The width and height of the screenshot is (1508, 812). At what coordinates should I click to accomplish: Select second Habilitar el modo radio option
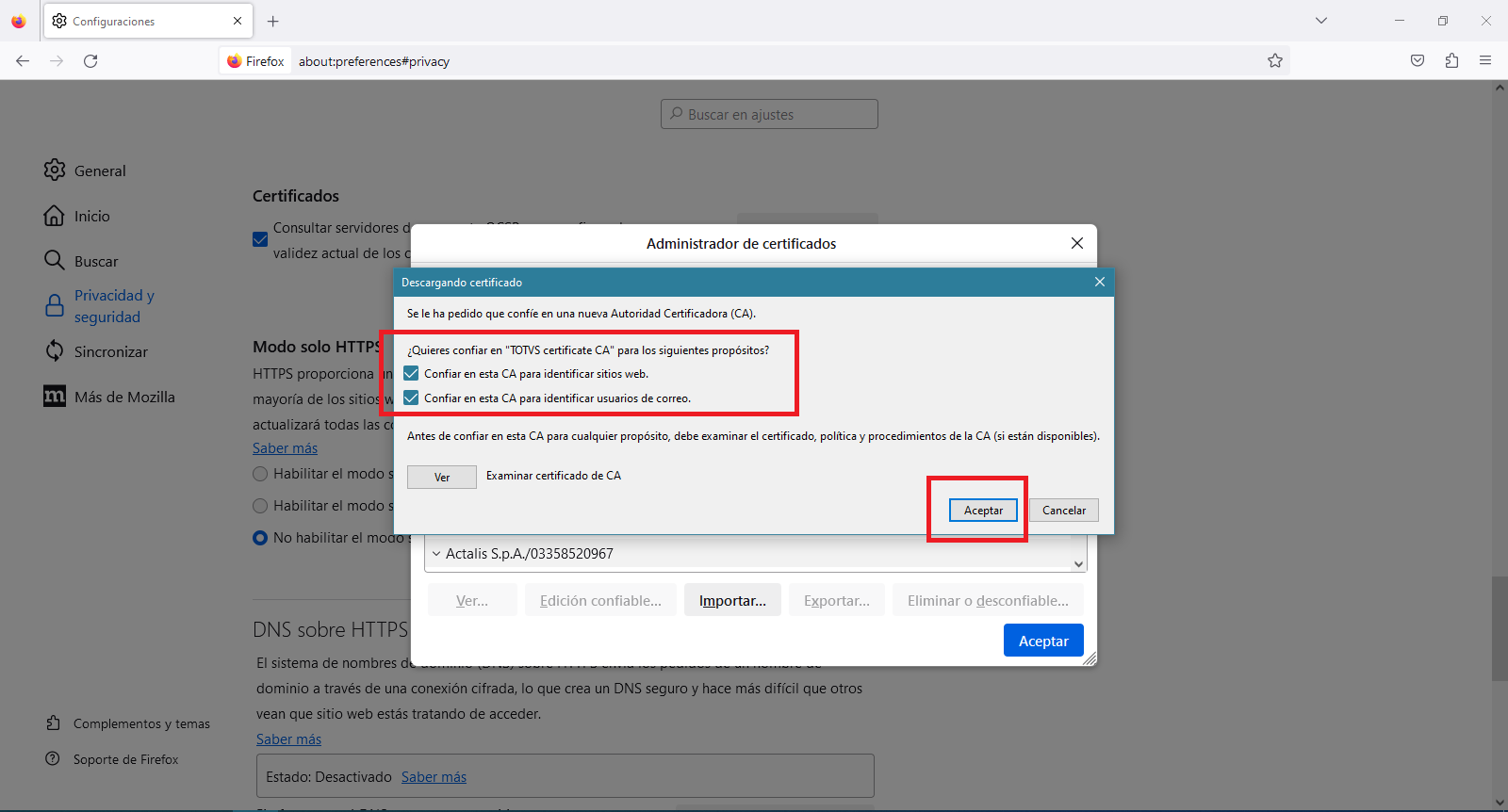tap(260, 506)
